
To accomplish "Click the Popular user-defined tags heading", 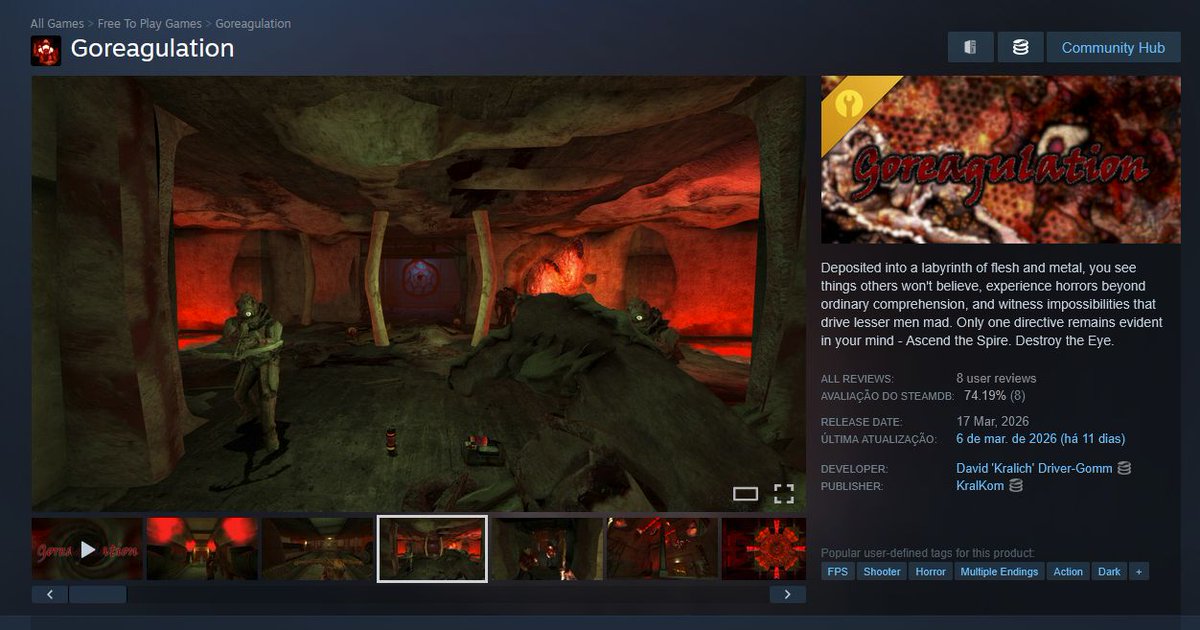I will 928,553.
